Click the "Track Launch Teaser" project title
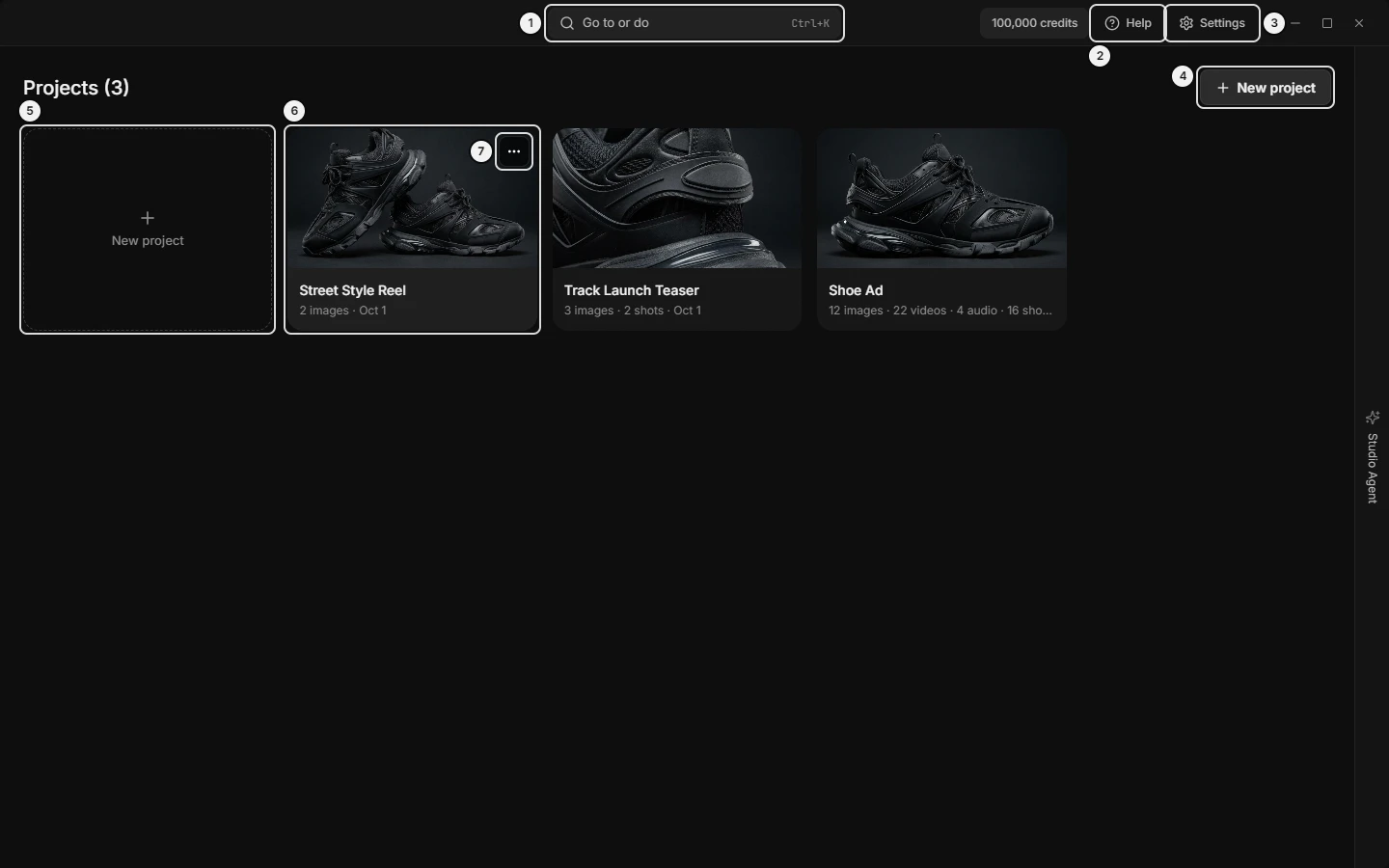The height and width of the screenshot is (868, 1389). tap(632, 290)
